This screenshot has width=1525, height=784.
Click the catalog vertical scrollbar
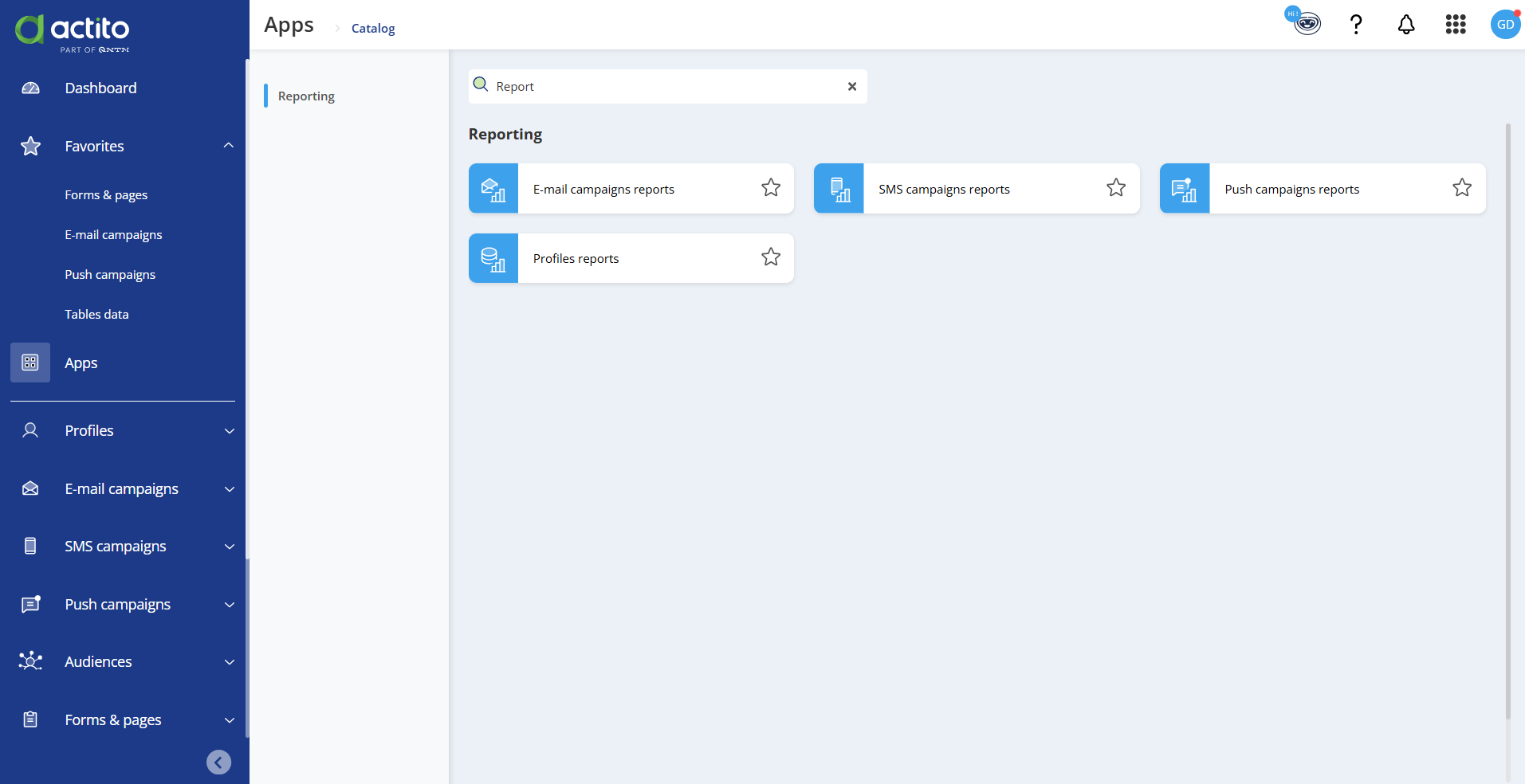click(1507, 421)
